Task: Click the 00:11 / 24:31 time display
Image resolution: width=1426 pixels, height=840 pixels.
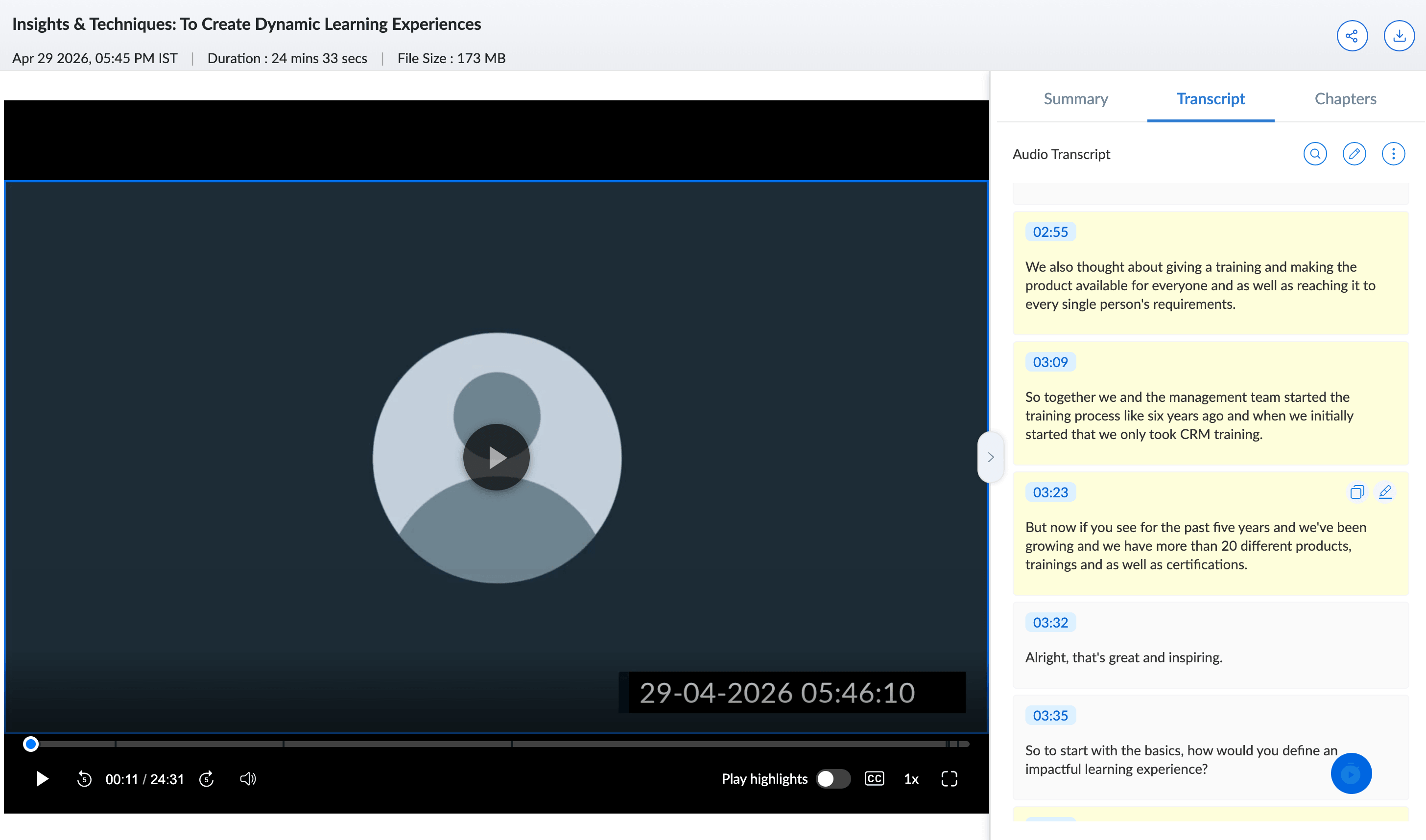Action: coord(144,779)
